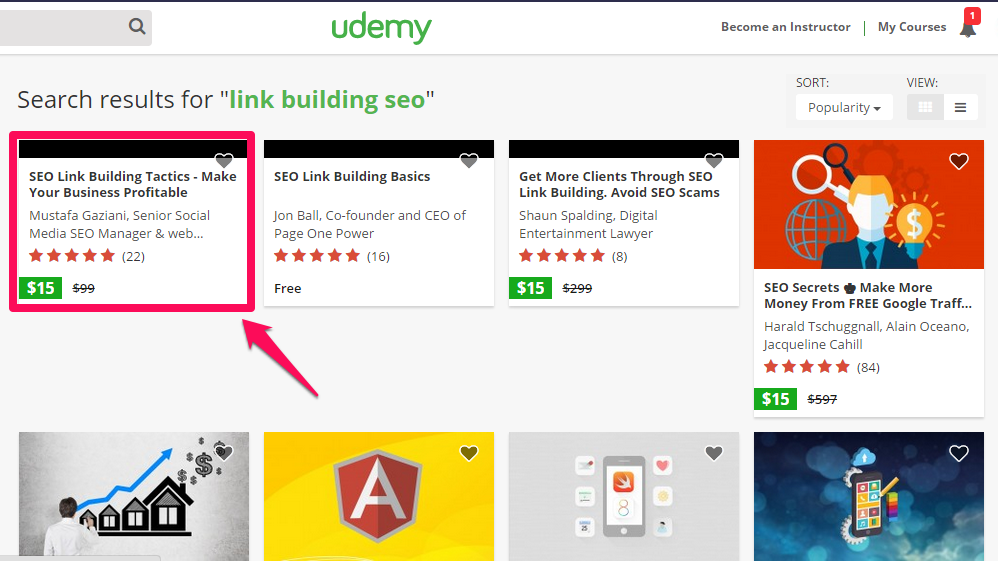
Task: Click struck-through $99 original price
Action: [x=83, y=288]
